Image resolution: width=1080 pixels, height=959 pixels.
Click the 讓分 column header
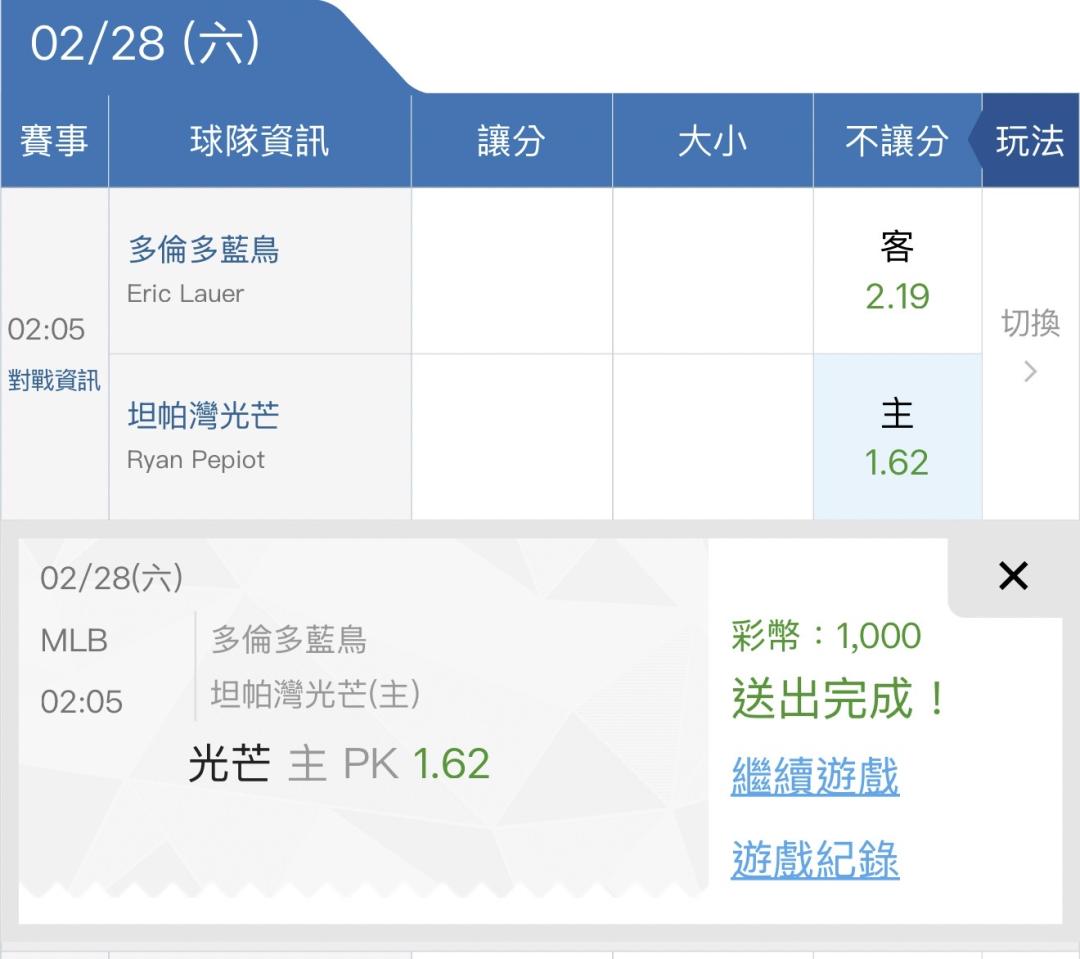coord(511,141)
